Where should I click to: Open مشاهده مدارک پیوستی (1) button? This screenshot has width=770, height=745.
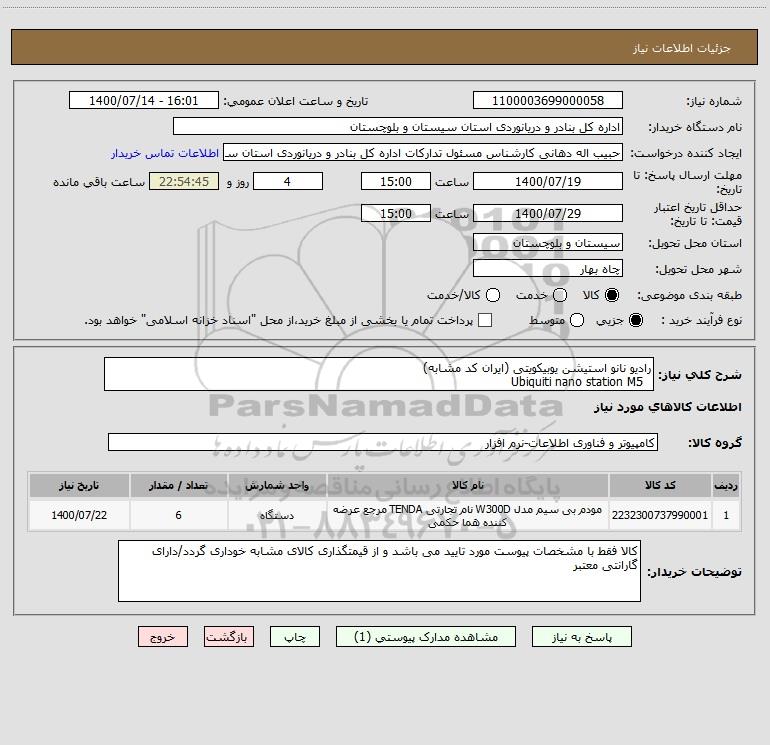[426, 637]
